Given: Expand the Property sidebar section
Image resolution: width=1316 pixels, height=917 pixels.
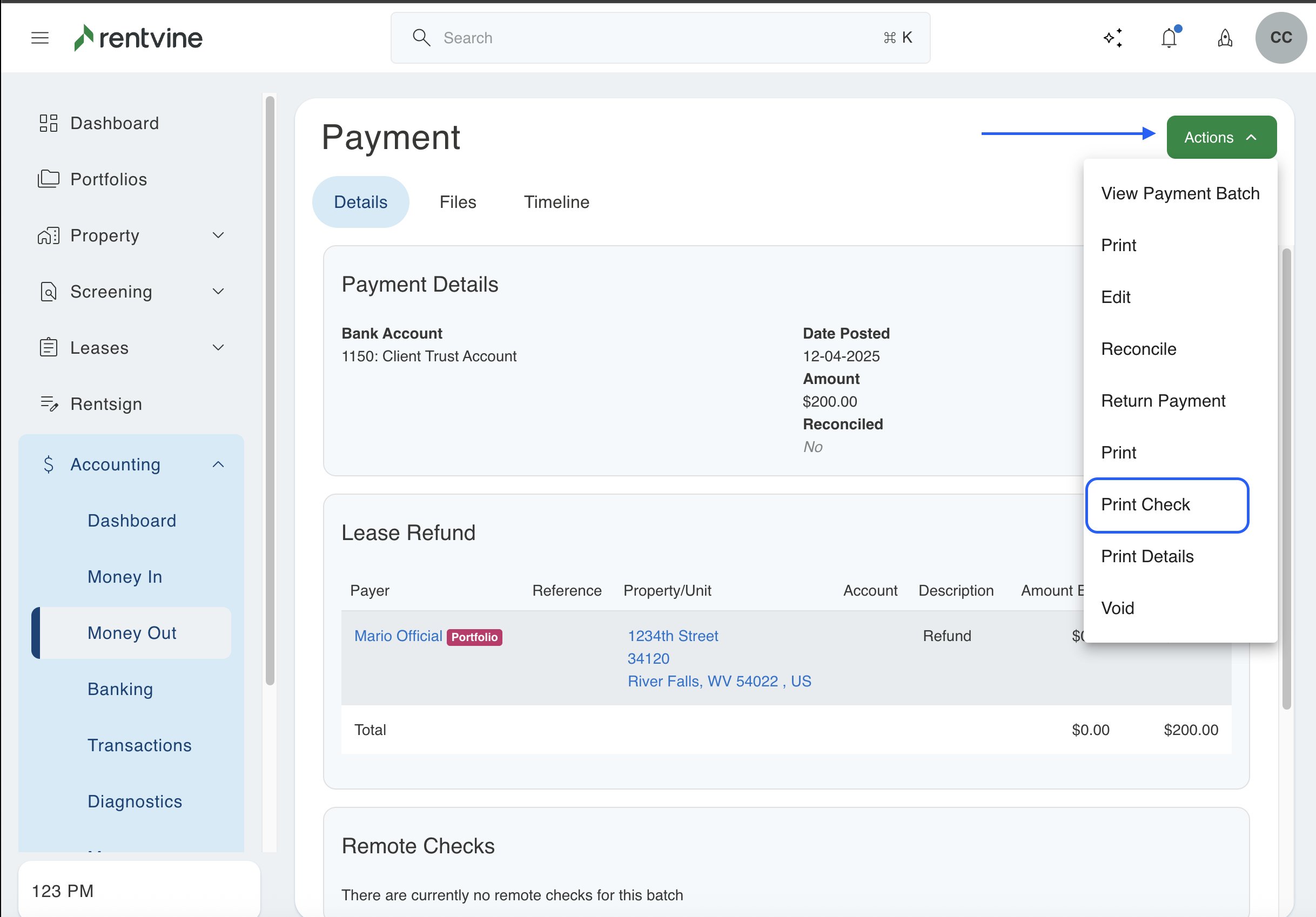Looking at the screenshot, I should tap(218, 235).
